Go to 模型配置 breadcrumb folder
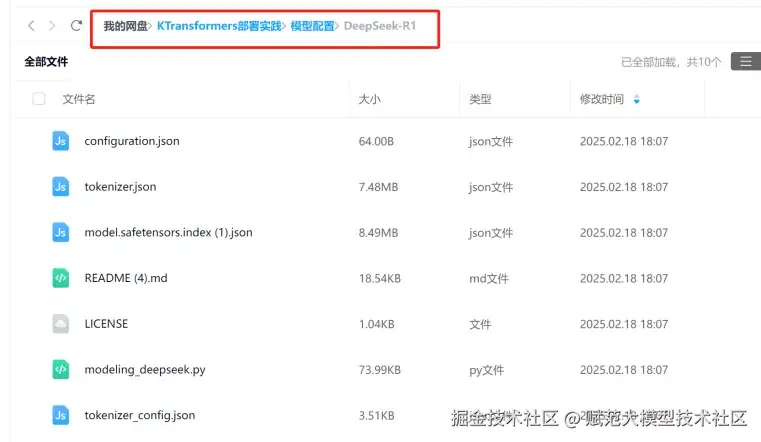 [312, 26]
